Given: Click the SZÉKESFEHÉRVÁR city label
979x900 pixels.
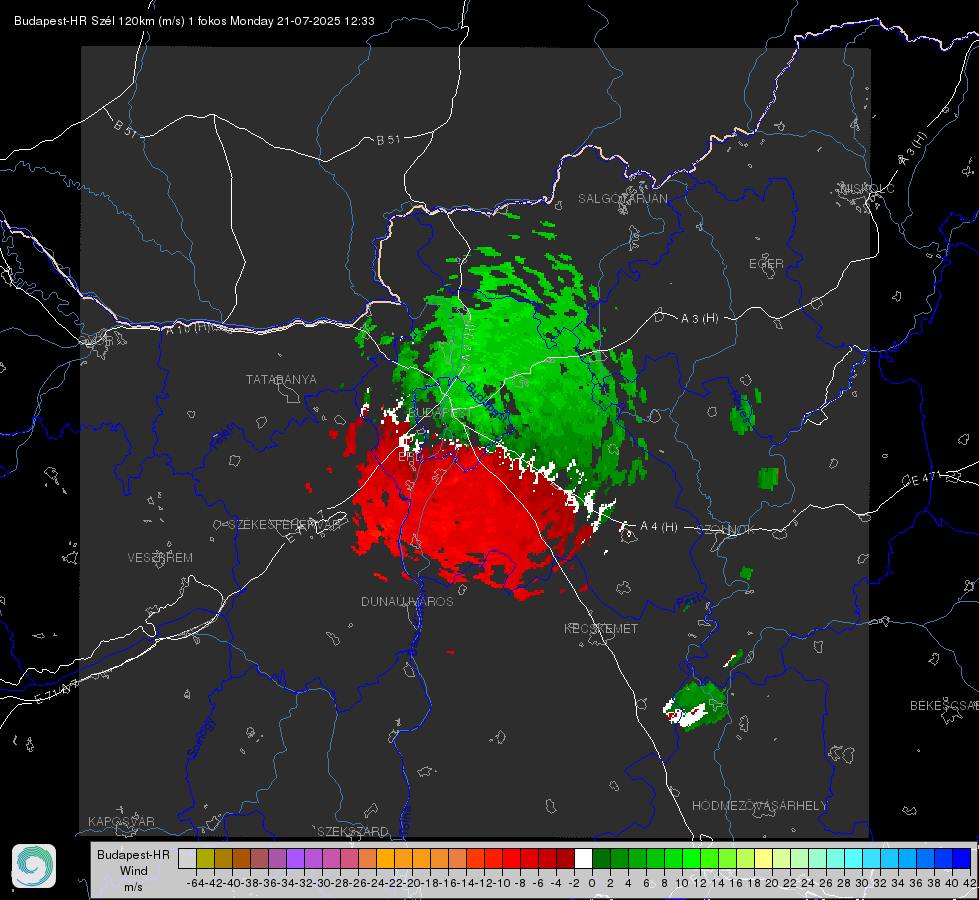Looking at the screenshot, I should click(285, 524).
